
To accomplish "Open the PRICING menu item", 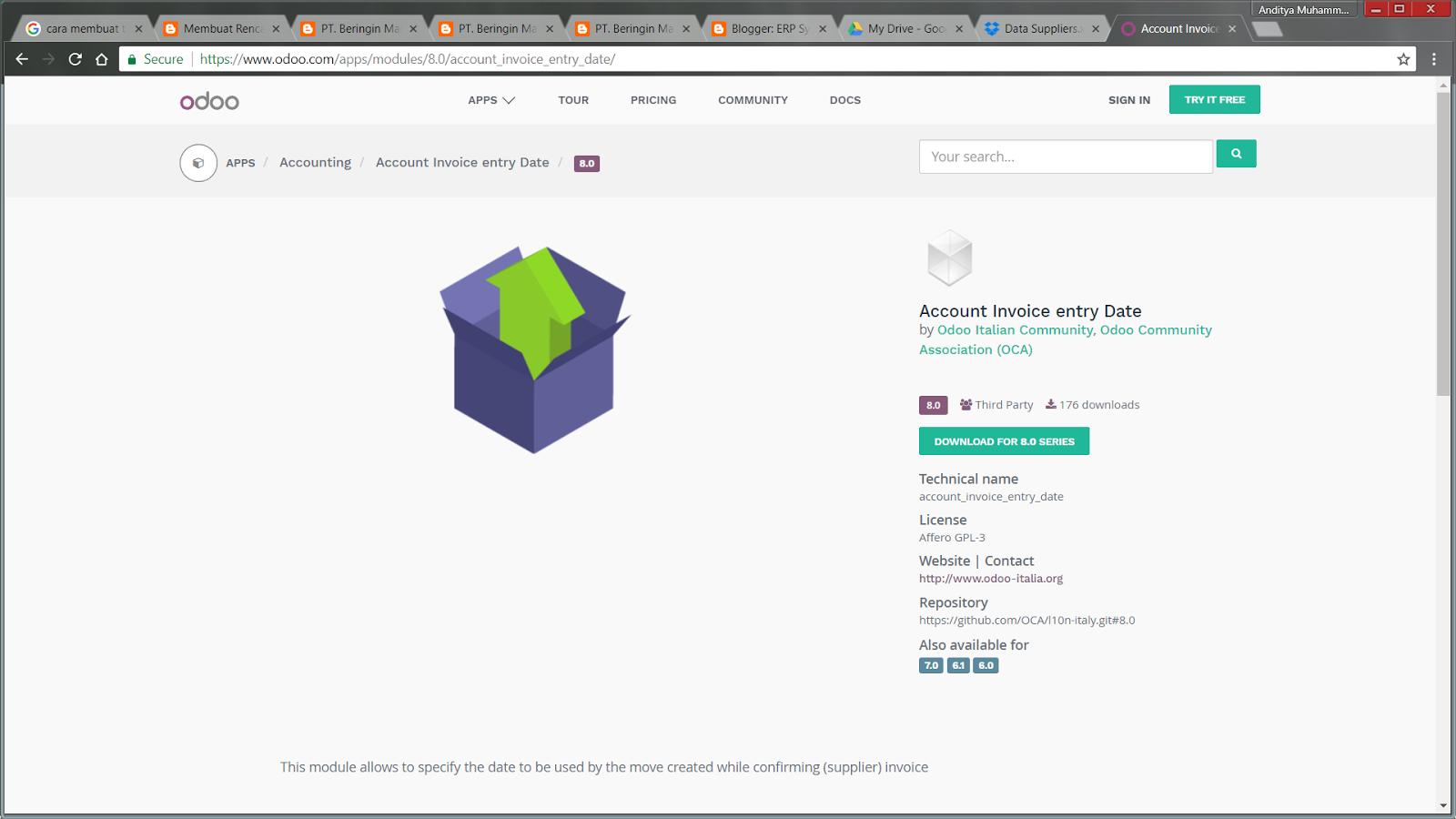I will [653, 100].
